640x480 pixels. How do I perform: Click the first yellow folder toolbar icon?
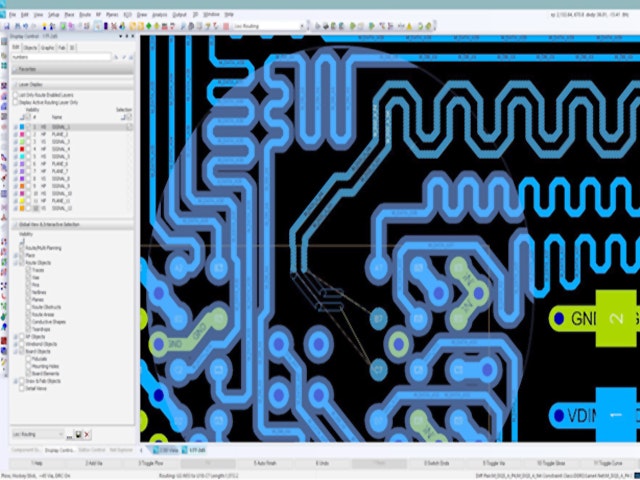click(x=133, y=26)
